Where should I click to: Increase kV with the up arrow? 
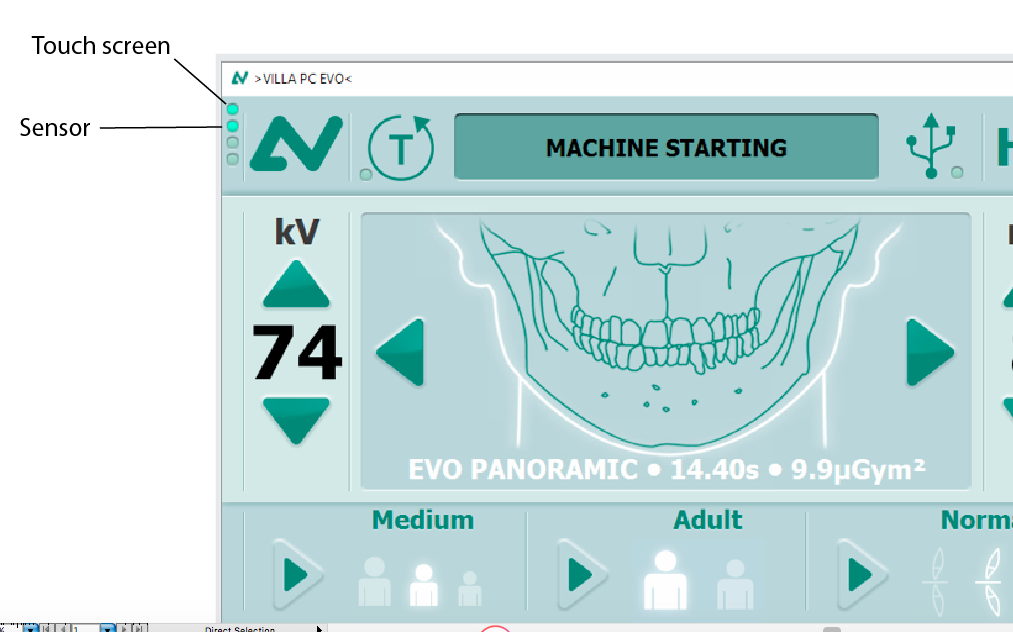[296, 285]
